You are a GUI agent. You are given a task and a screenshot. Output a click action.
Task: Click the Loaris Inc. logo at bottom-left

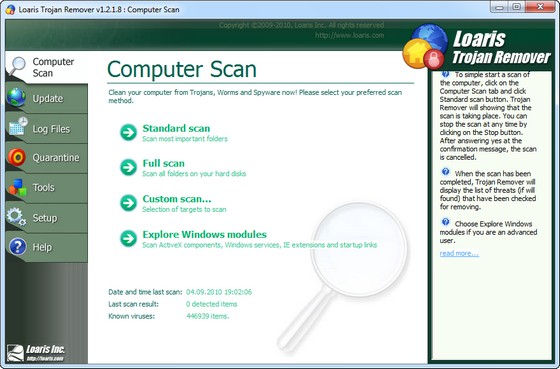tap(36, 353)
